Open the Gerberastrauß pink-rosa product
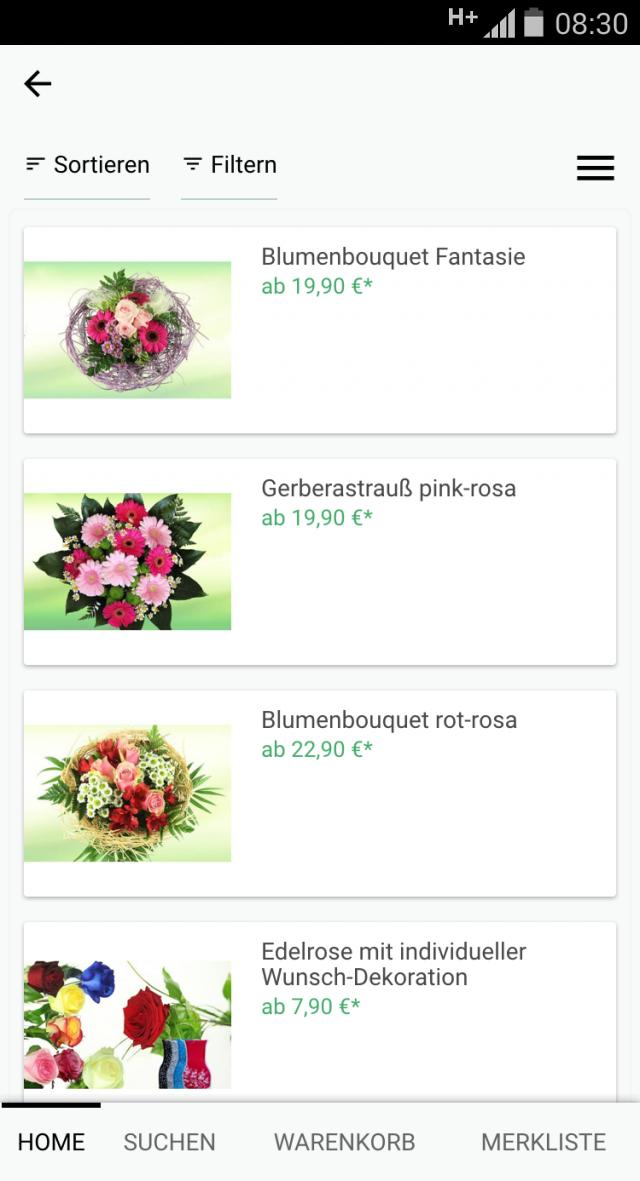The image size is (640, 1181). click(388, 488)
